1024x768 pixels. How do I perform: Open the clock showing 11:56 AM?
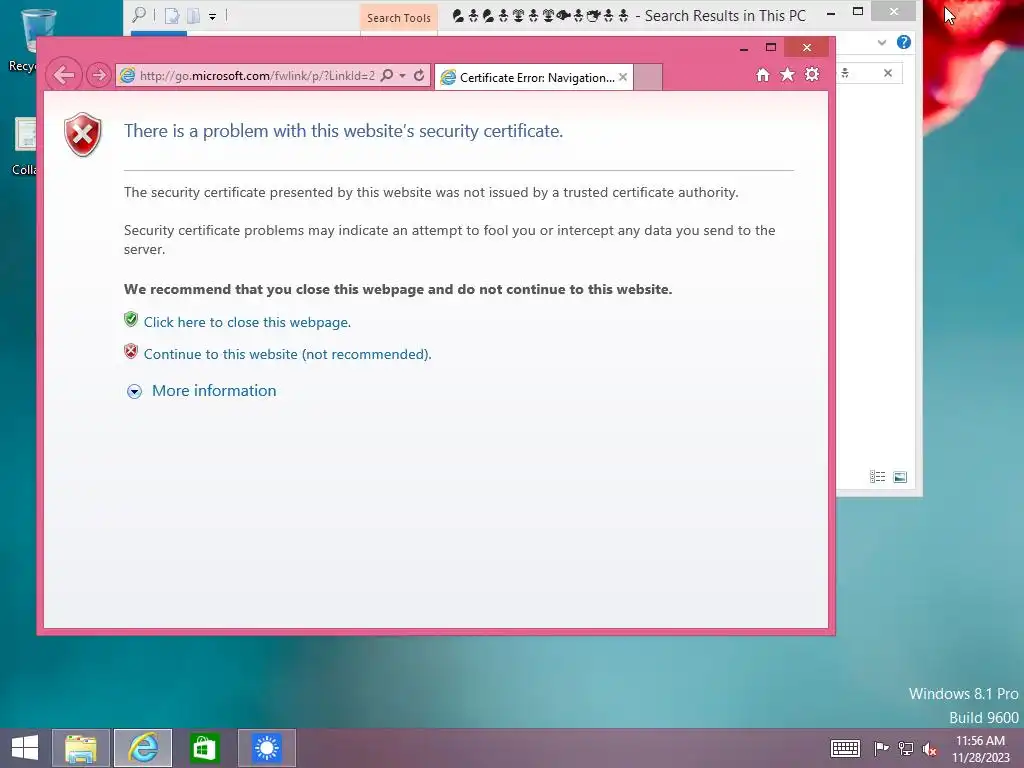click(x=980, y=749)
